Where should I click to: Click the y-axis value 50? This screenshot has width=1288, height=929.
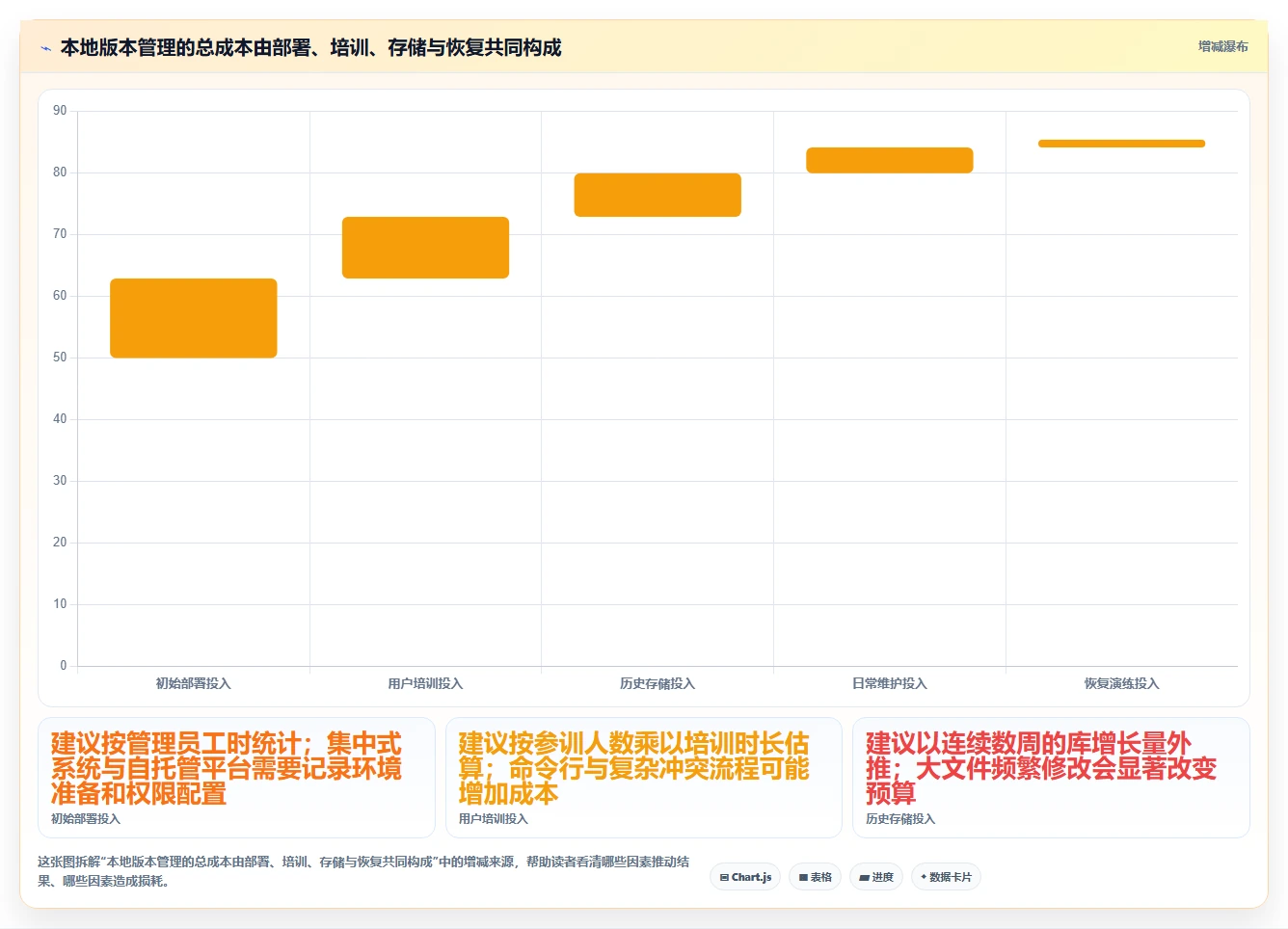click(60, 358)
